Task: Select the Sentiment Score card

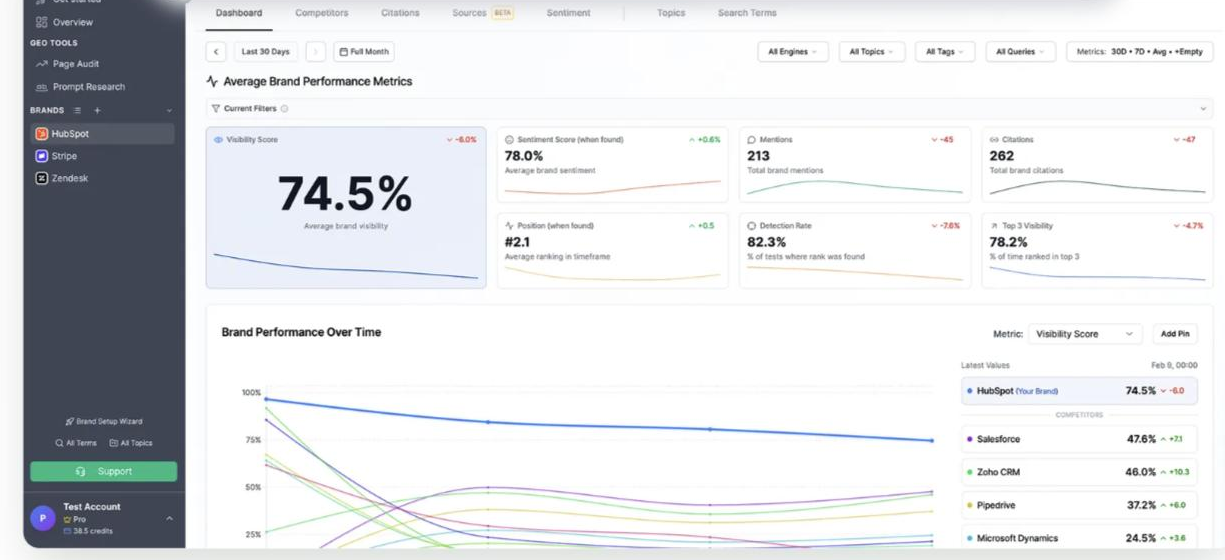Action: (612, 164)
